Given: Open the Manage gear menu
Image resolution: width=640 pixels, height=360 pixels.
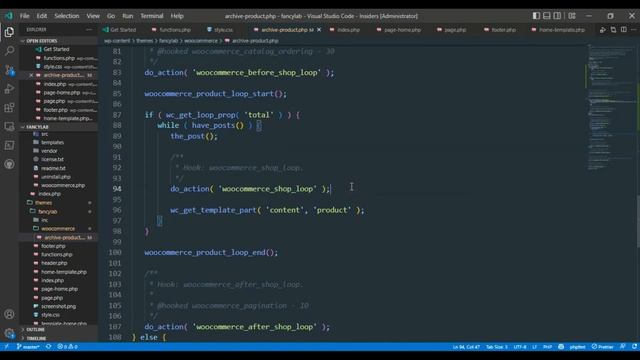Looking at the screenshot, I should [9, 333].
